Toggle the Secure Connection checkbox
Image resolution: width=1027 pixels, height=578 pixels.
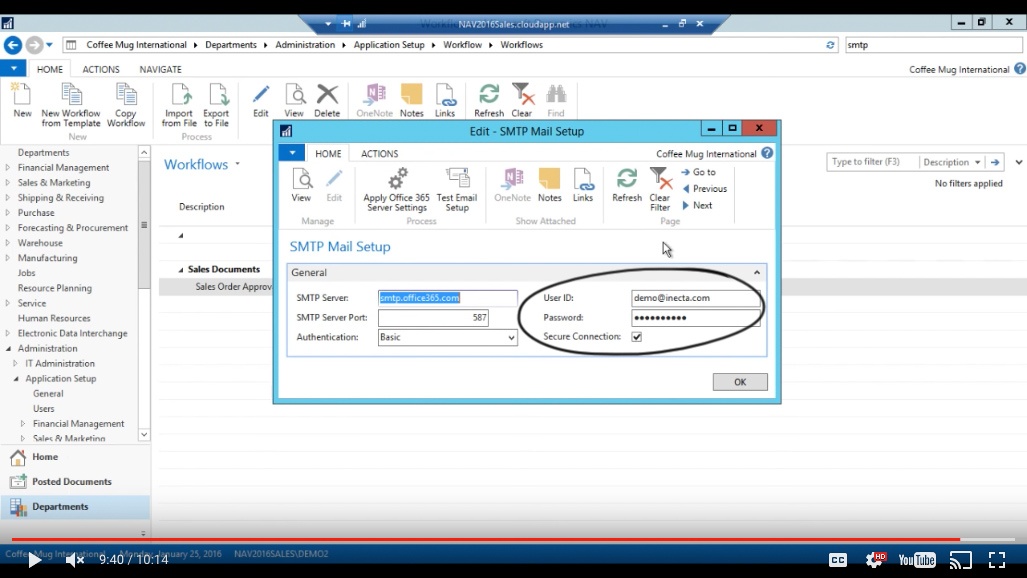coord(637,337)
